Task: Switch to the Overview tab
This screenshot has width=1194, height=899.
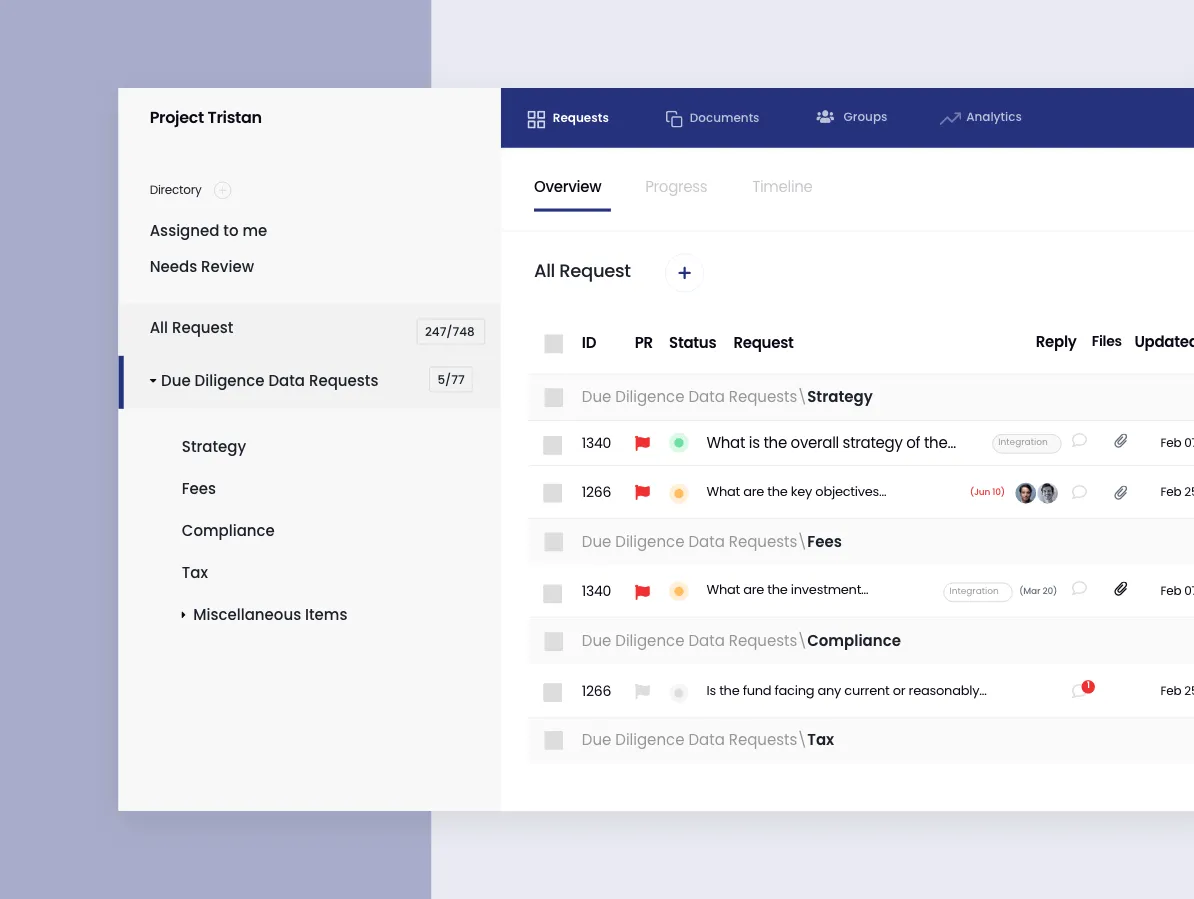Action: point(567,186)
